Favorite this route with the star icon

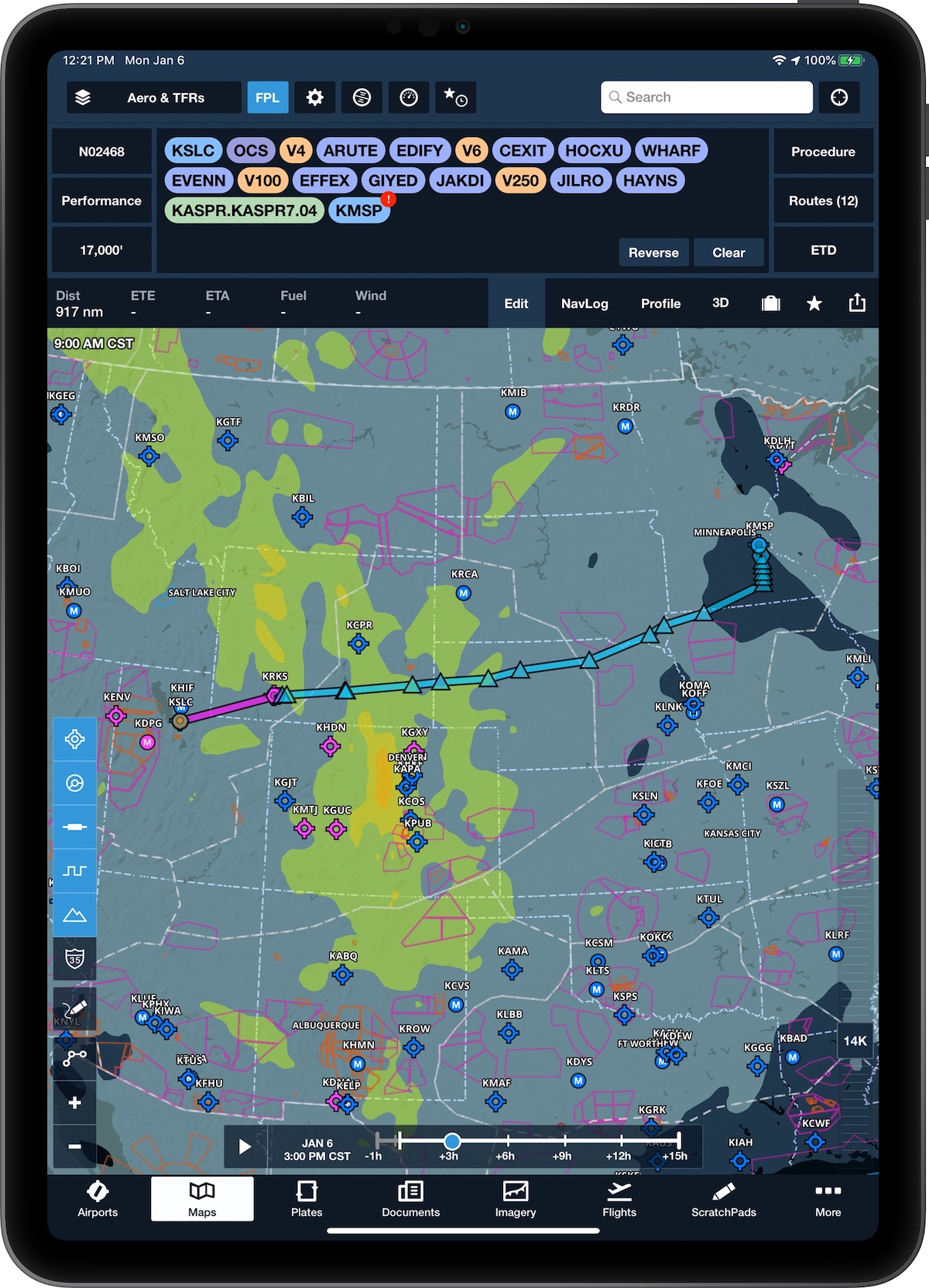tap(814, 303)
